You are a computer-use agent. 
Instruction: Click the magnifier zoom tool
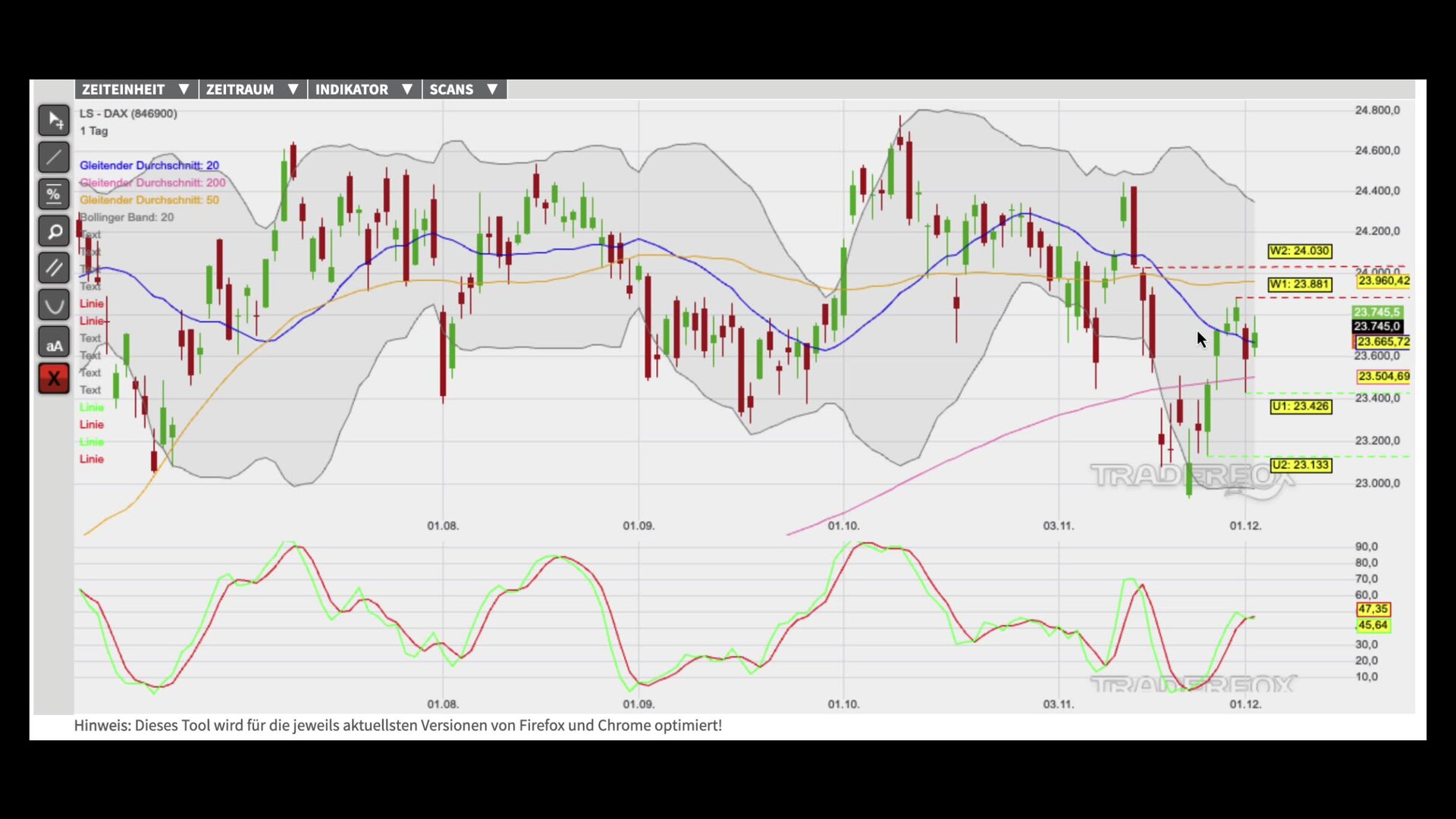click(x=54, y=231)
